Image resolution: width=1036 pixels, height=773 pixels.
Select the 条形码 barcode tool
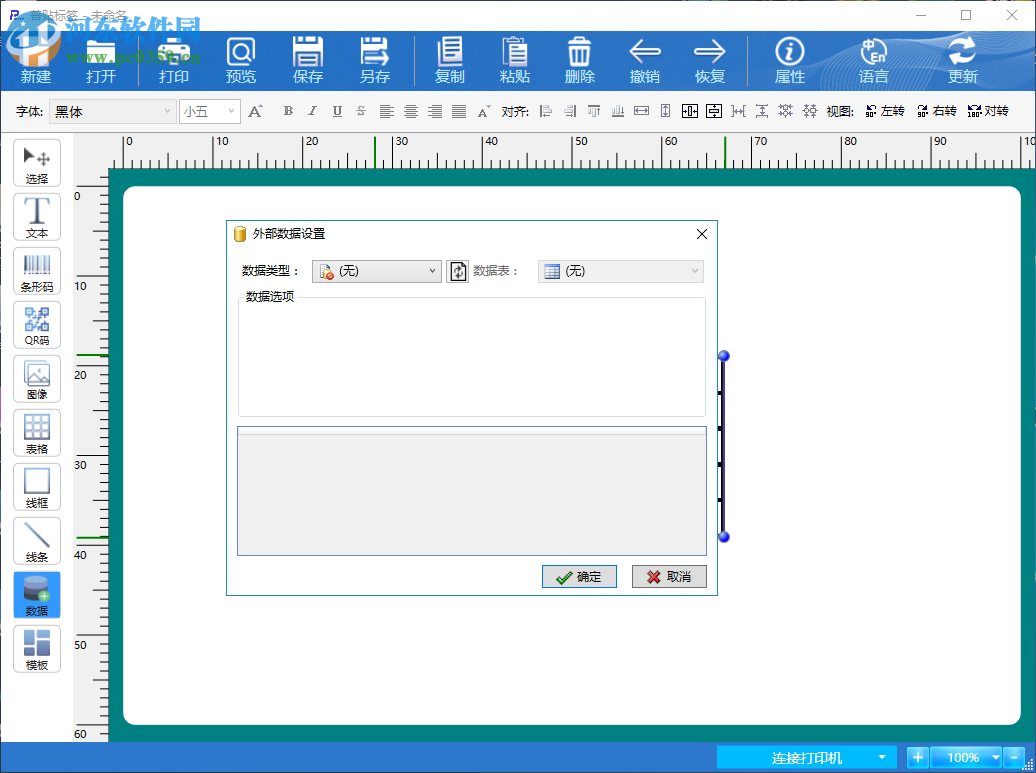click(37, 270)
